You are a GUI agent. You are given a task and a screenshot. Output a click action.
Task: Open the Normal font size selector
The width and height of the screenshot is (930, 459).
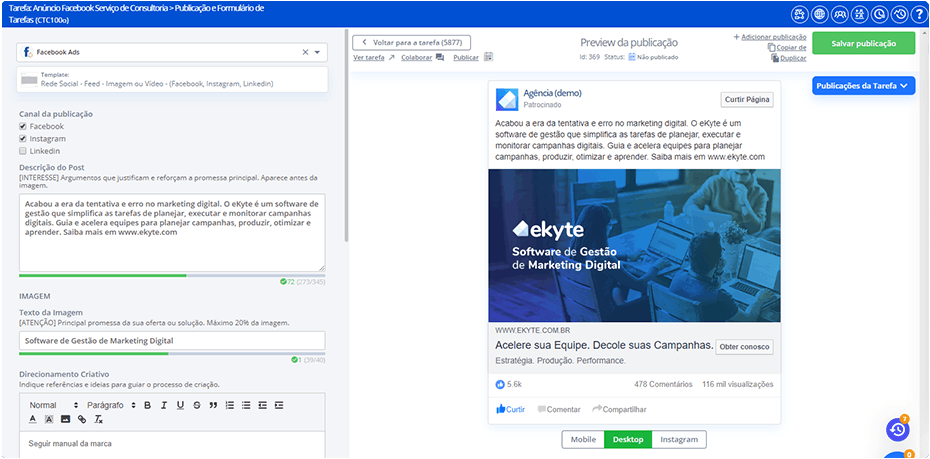pos(53,405)
